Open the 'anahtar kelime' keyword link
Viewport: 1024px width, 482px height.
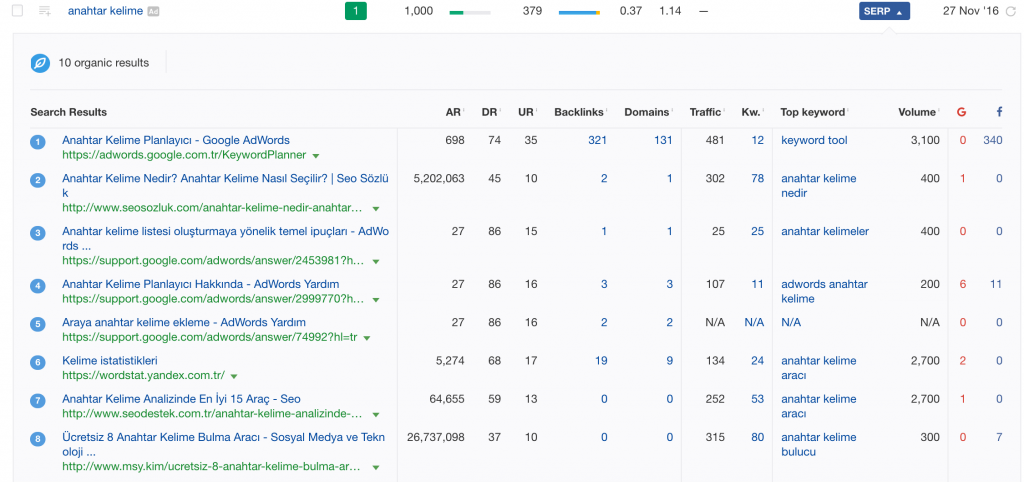(104, 11)
